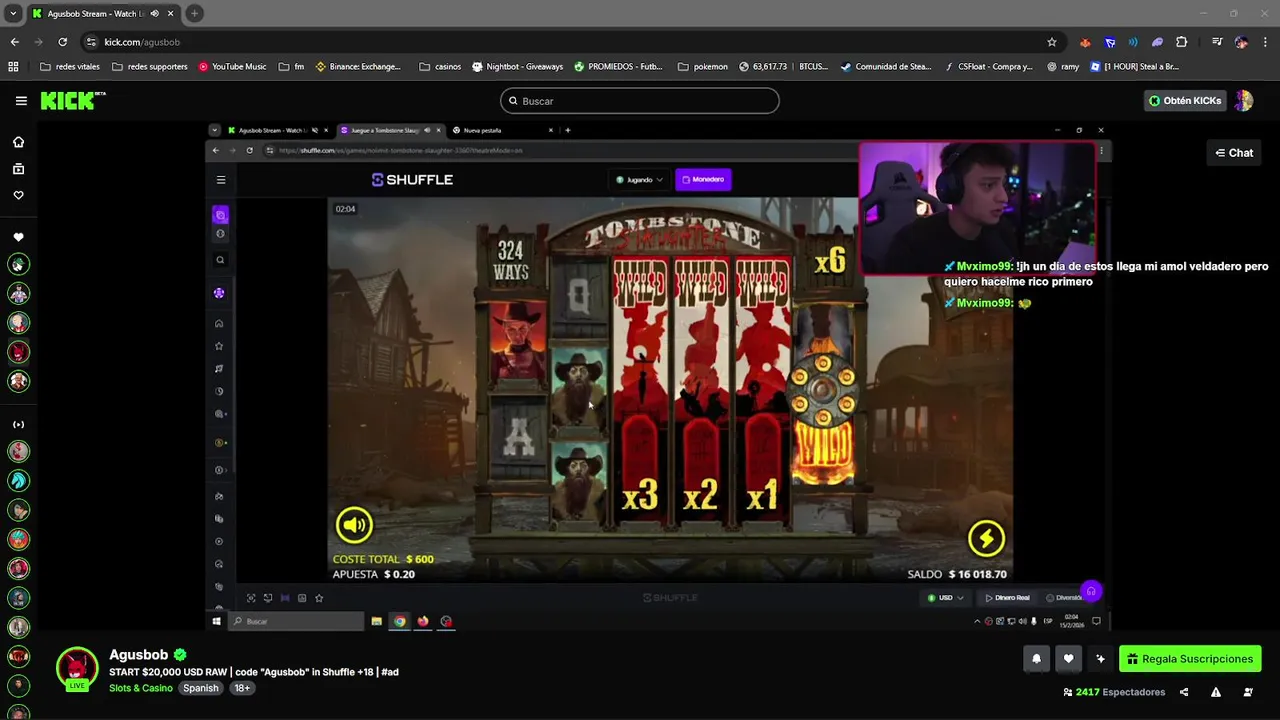Mute tab via the tab speaker icon
Viewport: 1280px width, 720px height.
pos(154,14)
